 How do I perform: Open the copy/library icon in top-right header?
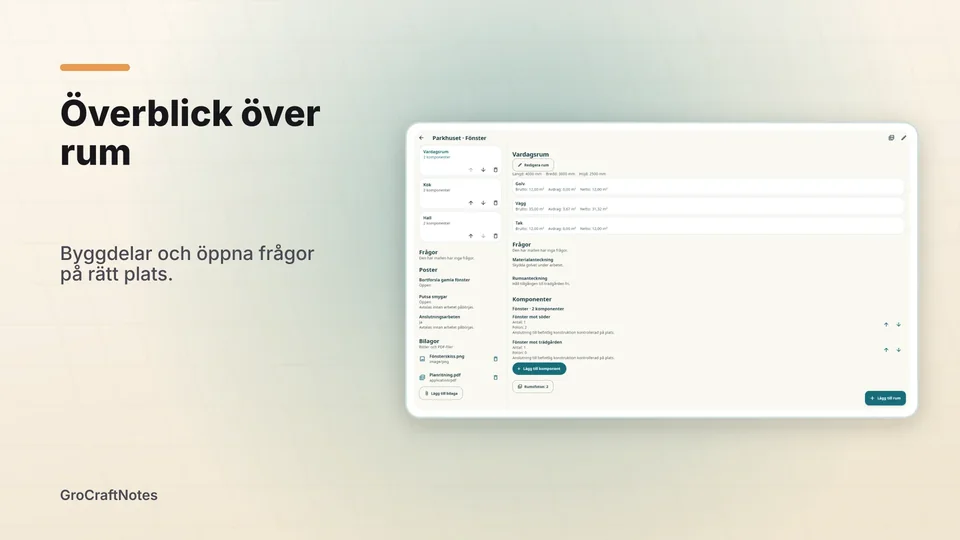[891, 138]
